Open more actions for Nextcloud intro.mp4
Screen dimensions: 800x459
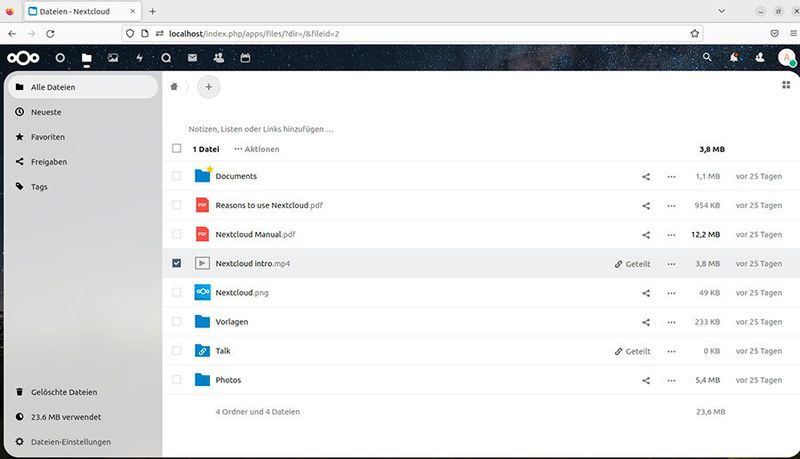pyautogui.click(x=671, y=264)
